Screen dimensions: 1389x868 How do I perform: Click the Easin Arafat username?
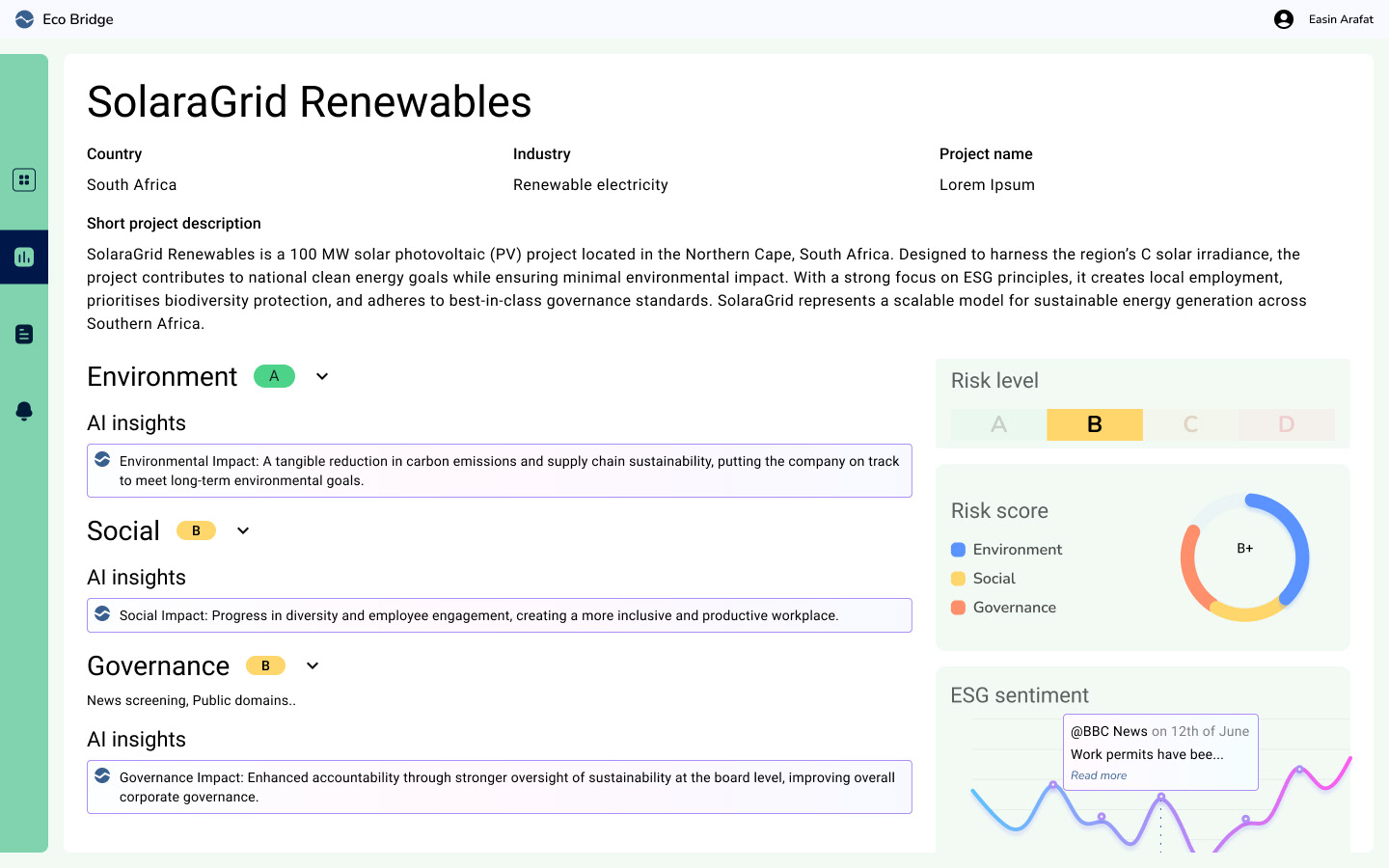(1341, 19)
